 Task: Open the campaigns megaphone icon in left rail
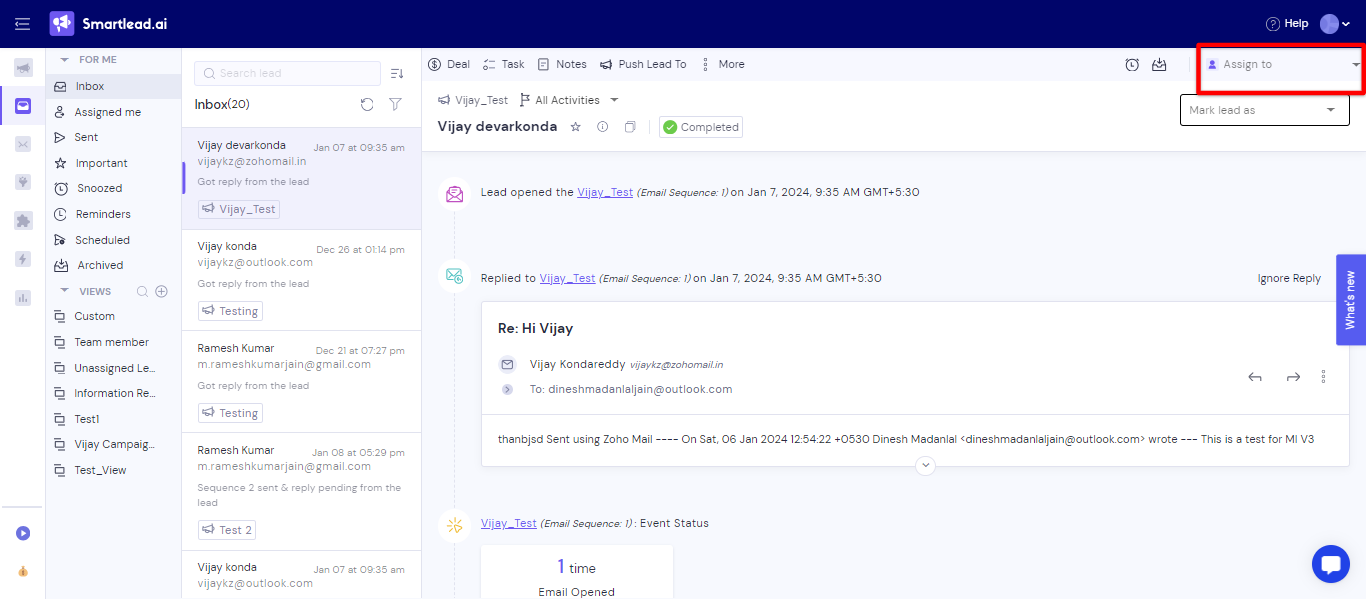(22, 68)
